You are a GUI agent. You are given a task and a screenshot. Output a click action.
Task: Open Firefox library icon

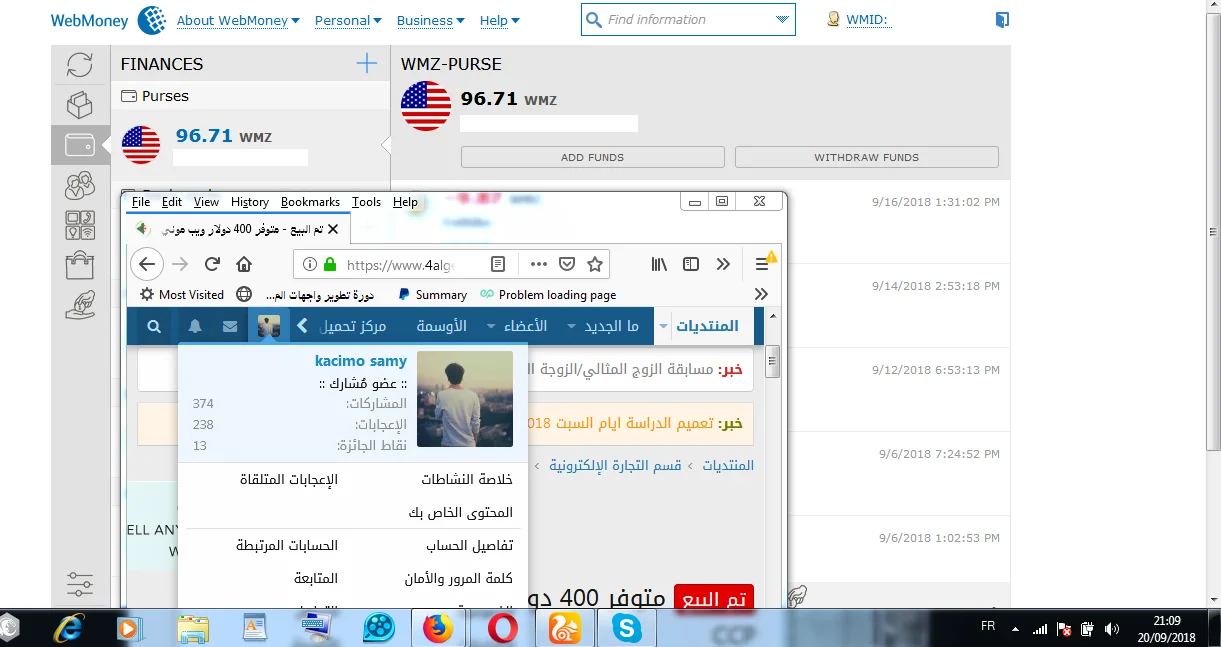point(659,264)
